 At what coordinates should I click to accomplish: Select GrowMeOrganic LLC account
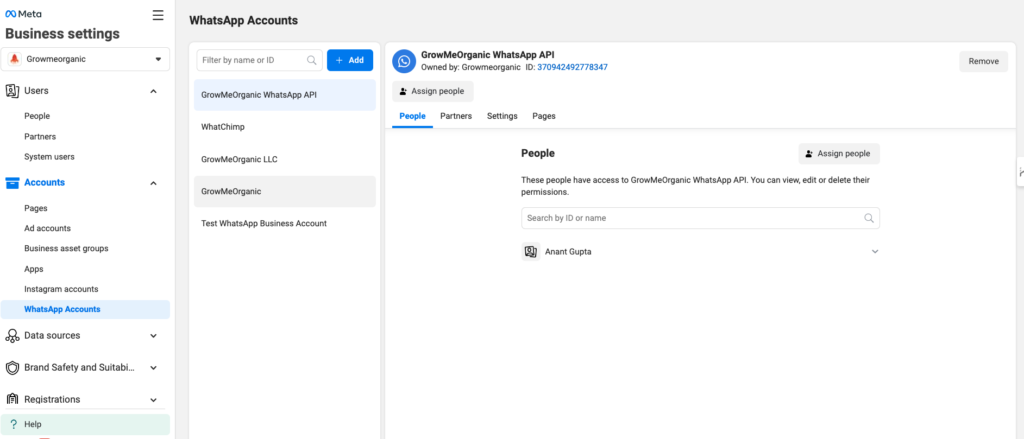[x=285, y=159]
